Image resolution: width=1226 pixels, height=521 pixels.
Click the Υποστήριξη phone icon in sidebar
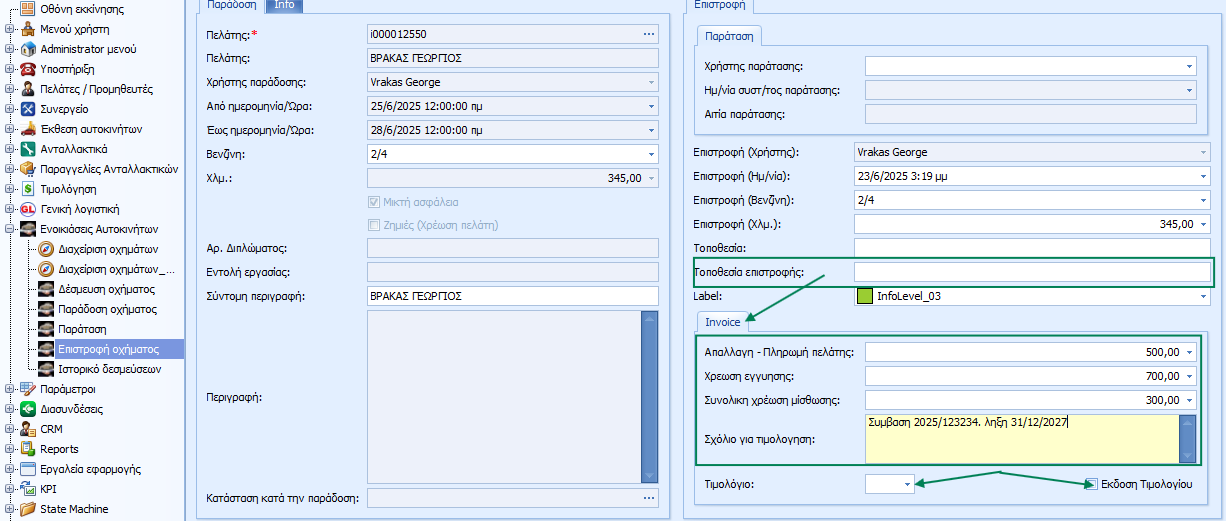coord(29,69)
